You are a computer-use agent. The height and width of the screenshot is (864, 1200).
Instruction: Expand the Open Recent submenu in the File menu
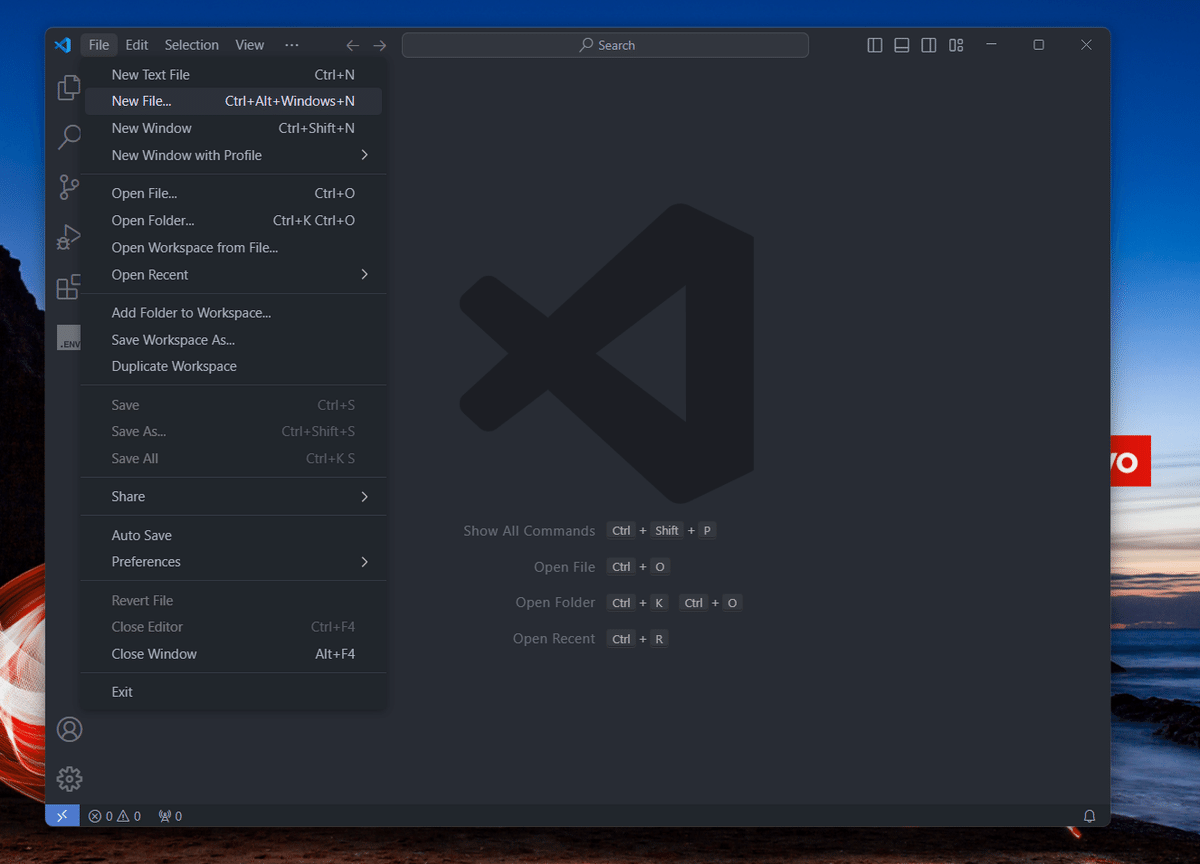(x=233, y=275)
